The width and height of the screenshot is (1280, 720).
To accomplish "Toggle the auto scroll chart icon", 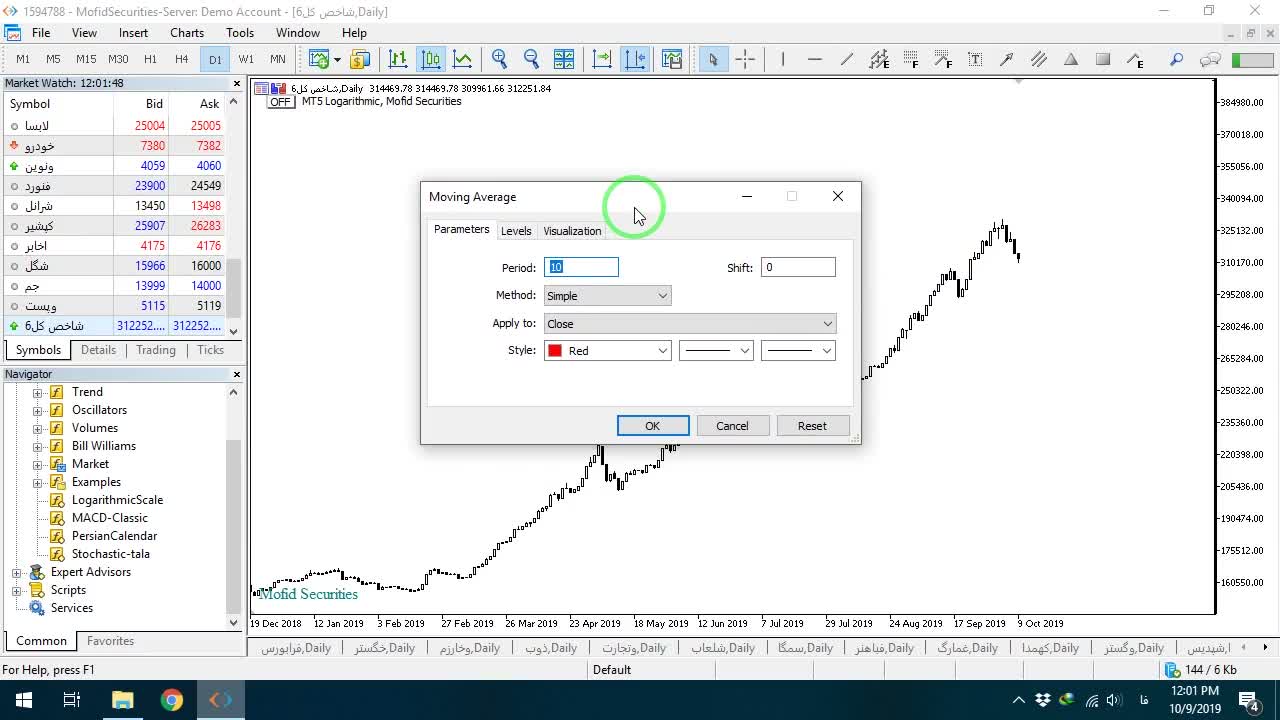I will pos(602,59).
